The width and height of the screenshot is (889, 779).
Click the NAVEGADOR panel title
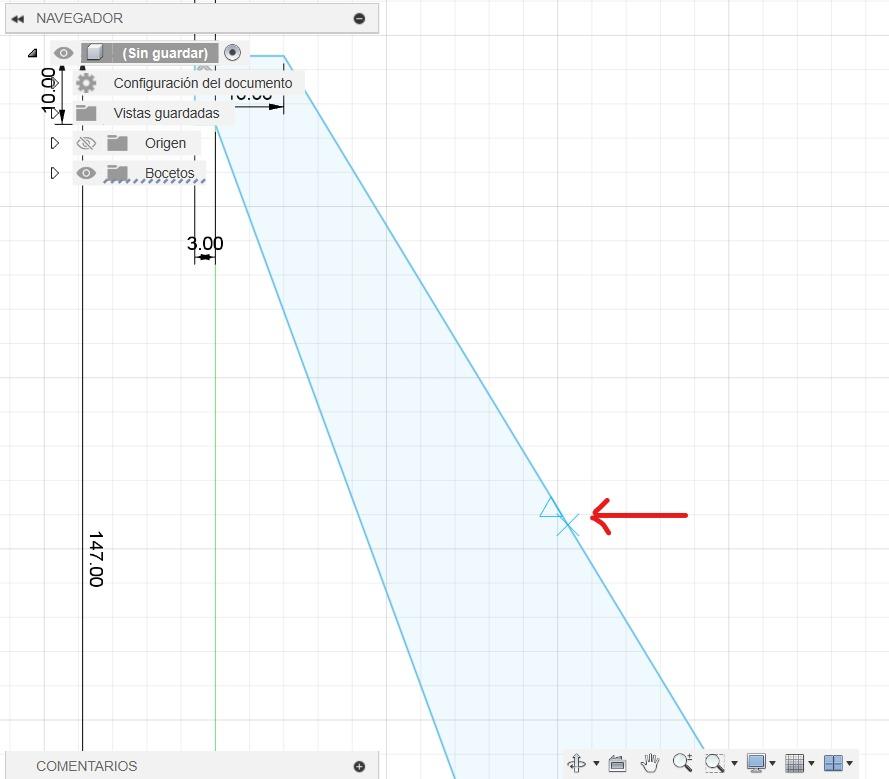pyautogui.click(x=79, y=18)
